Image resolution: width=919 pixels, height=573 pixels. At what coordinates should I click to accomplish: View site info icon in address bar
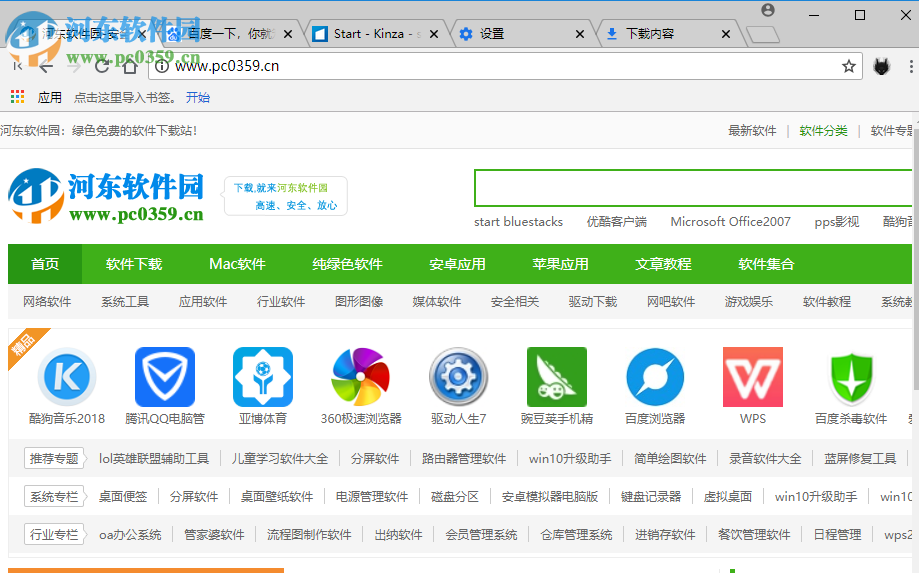tap(162, 66)
